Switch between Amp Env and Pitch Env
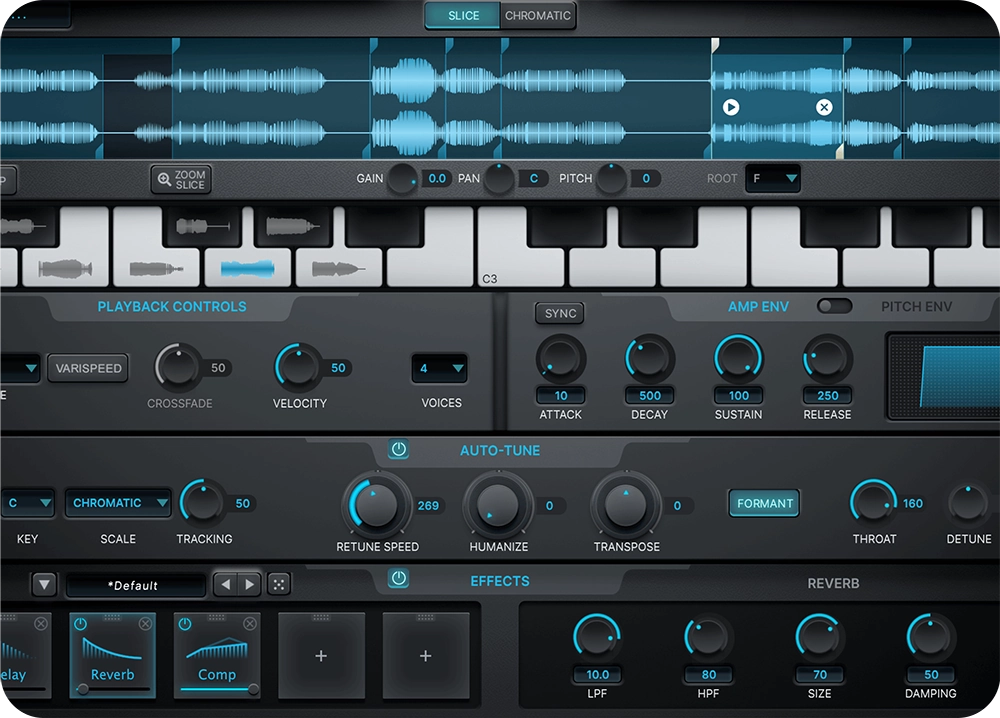This screenshot has height=718, width=1000. 834,307
